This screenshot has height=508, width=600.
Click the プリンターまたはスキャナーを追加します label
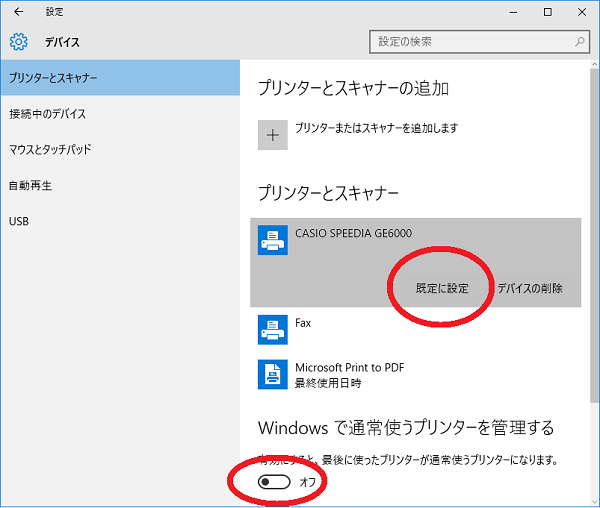pyautogui.click(x=376, y=129)
